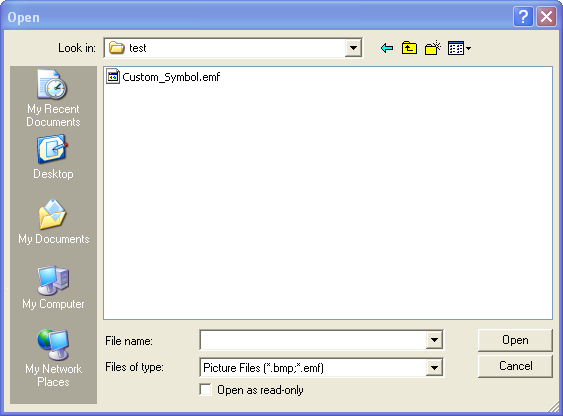Click the Up One Level folder icon
Screen dimensions: 563x416
pyautogui.click(x=409, y=48)
